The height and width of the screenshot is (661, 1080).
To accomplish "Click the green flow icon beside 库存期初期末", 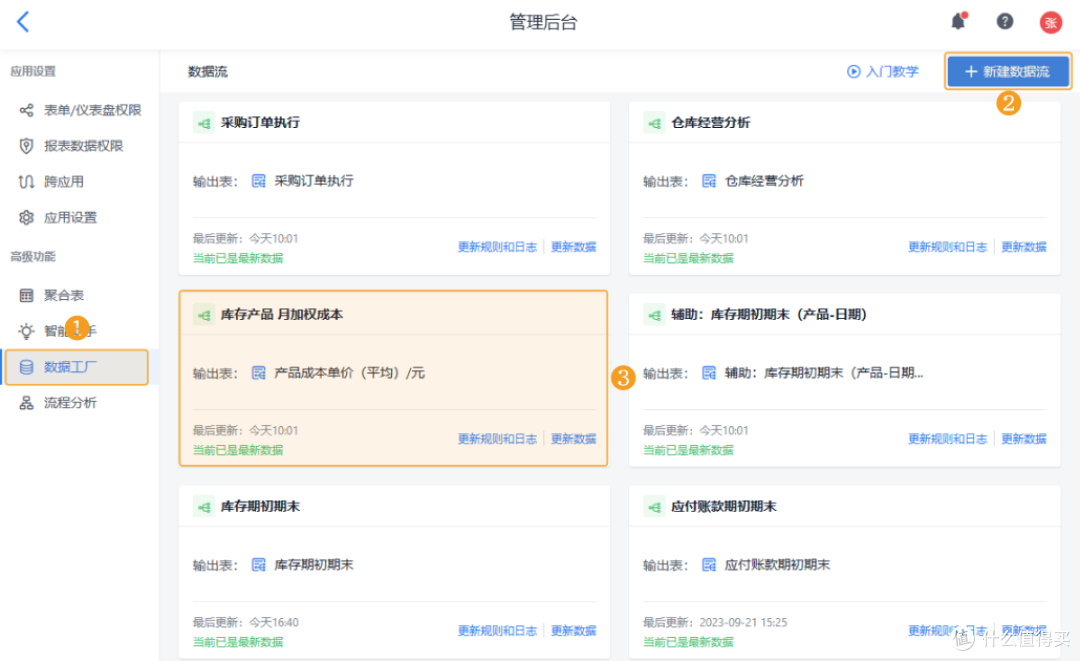I will [204, 507].
